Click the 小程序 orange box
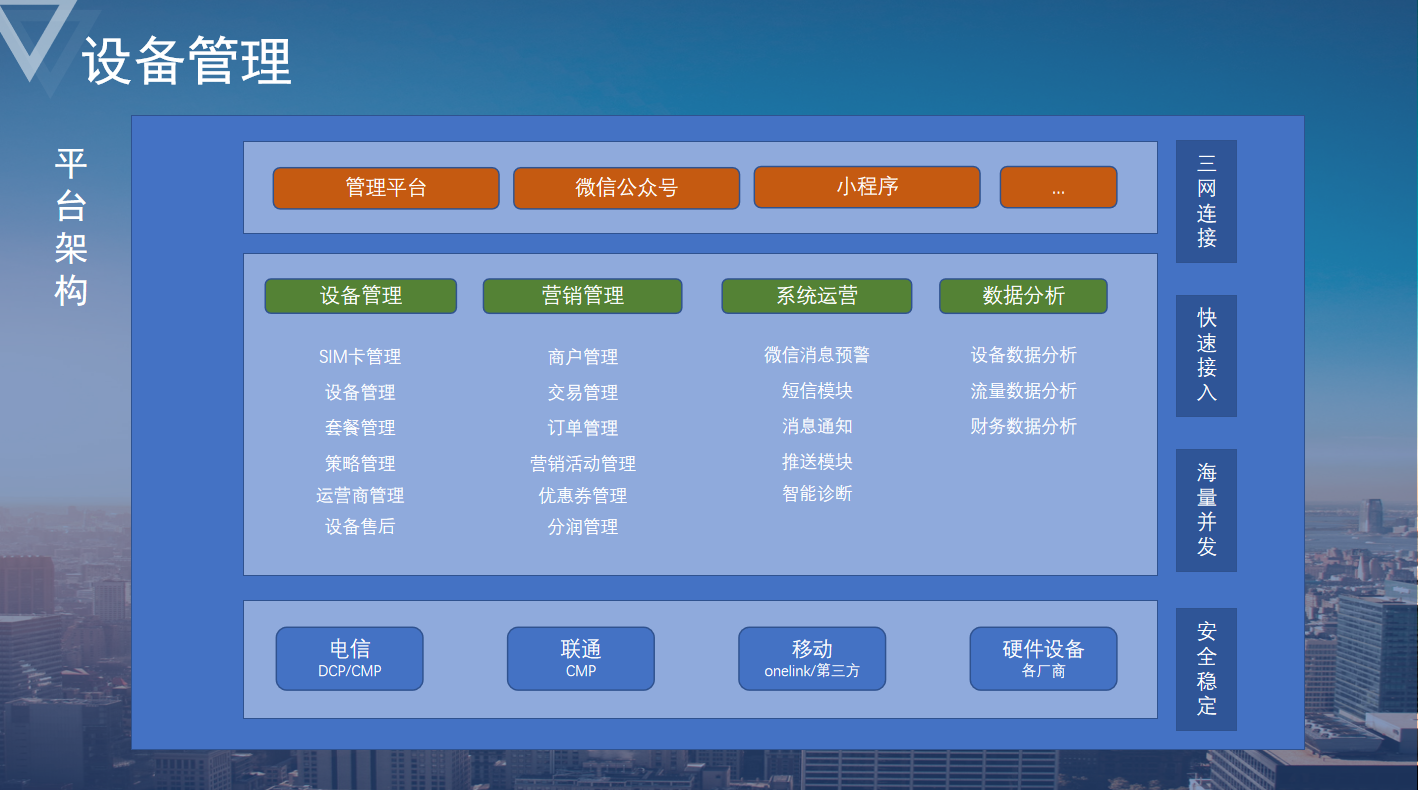The width and height of the screenshot is (1418, 790). click(x=867, y=187)
